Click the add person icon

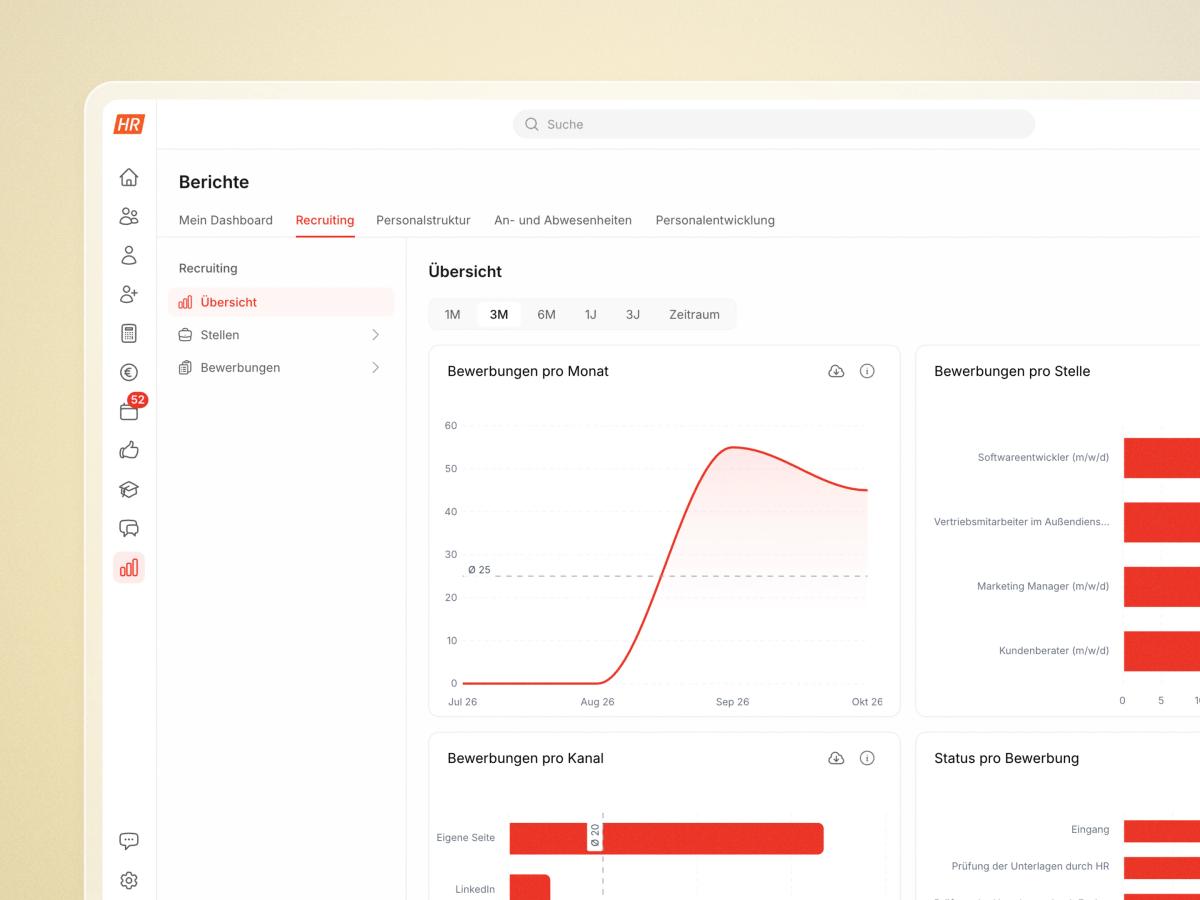coord(129,294)
